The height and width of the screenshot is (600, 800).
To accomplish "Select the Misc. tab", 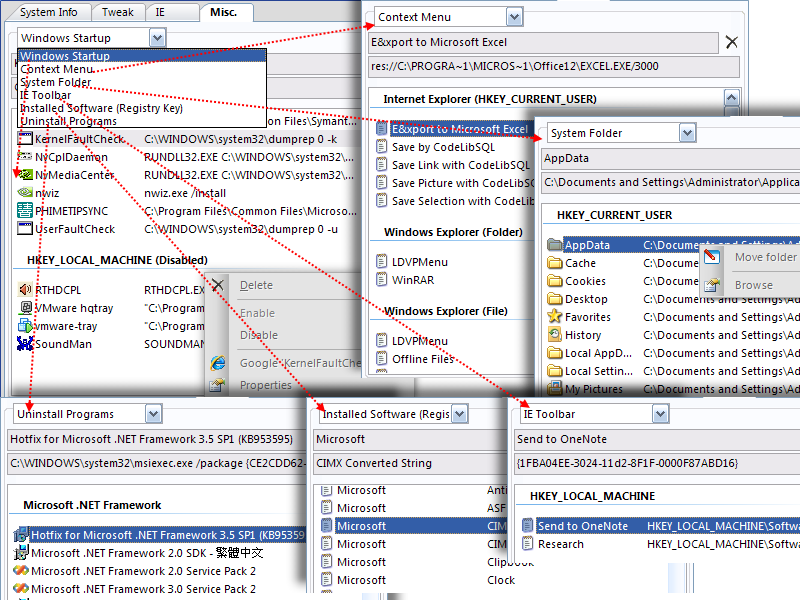I will [x=224, y=12].
